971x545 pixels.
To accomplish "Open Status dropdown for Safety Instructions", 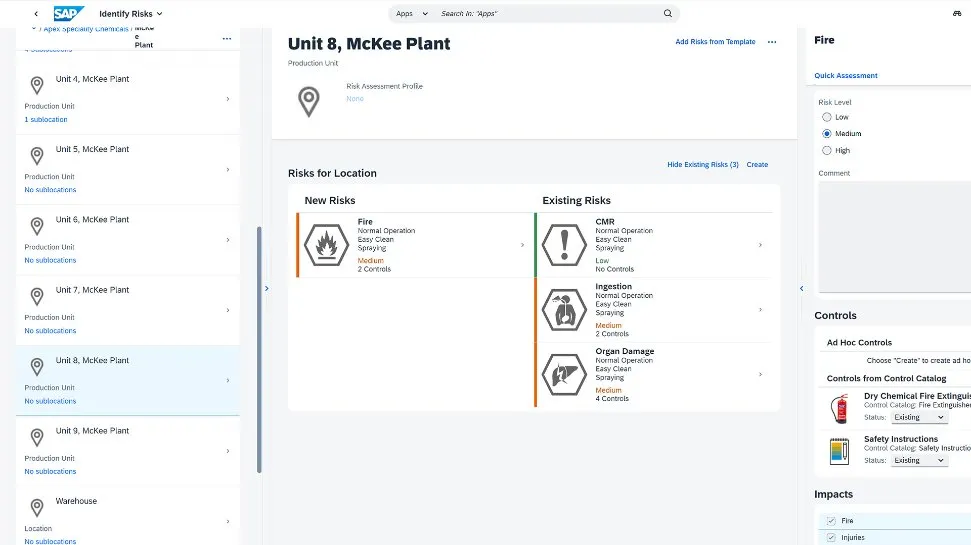I will click(x=919, y=460).
